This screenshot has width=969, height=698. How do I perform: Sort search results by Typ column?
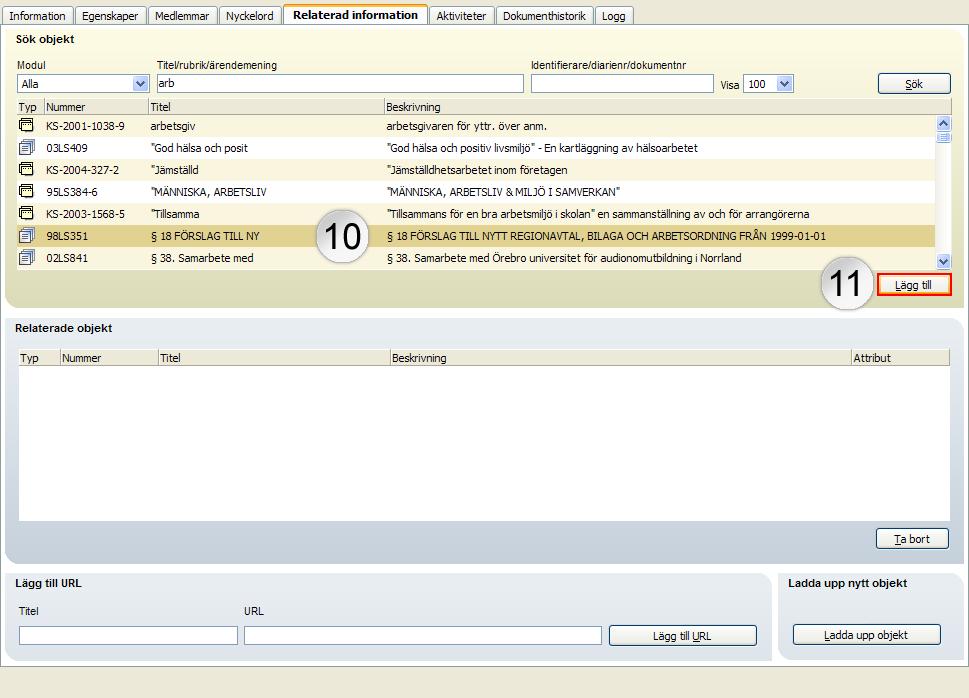[30, 107]
